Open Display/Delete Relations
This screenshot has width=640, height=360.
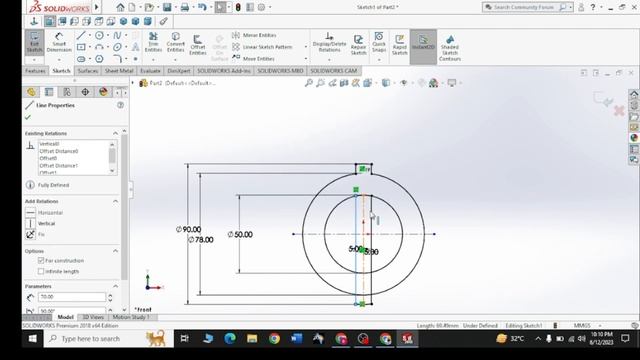point(329,42)
